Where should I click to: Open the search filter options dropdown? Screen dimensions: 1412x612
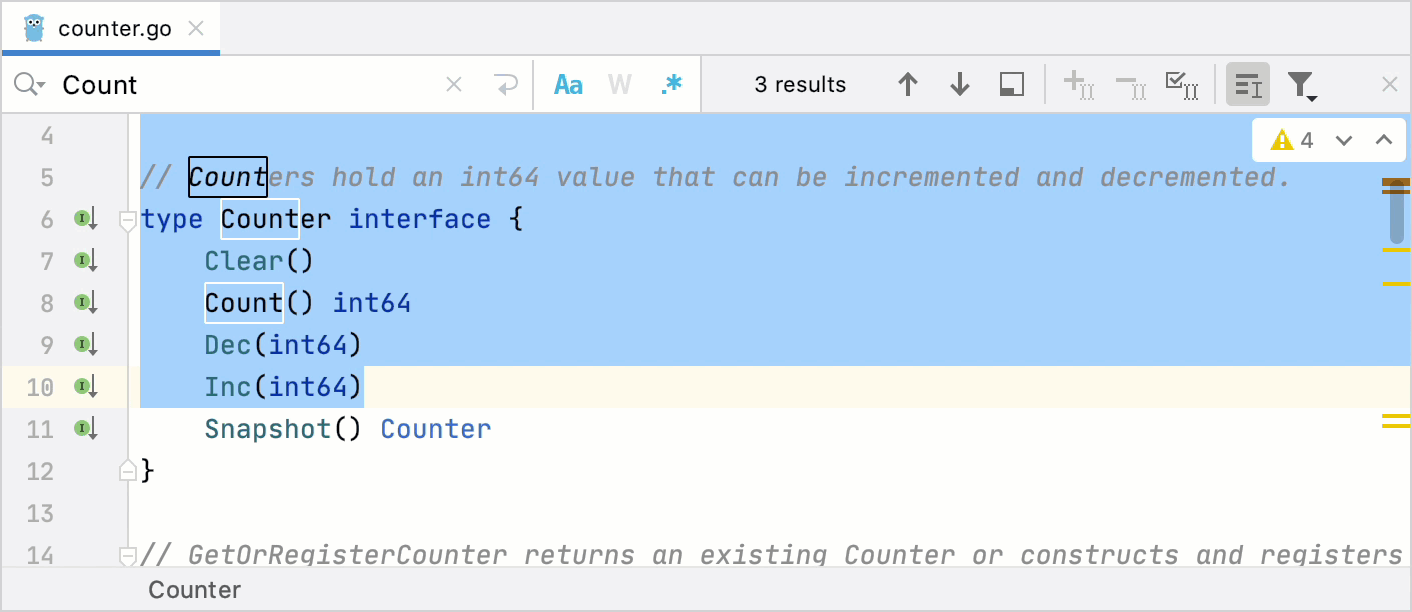pyautogui.click(x=1302, y=84)
